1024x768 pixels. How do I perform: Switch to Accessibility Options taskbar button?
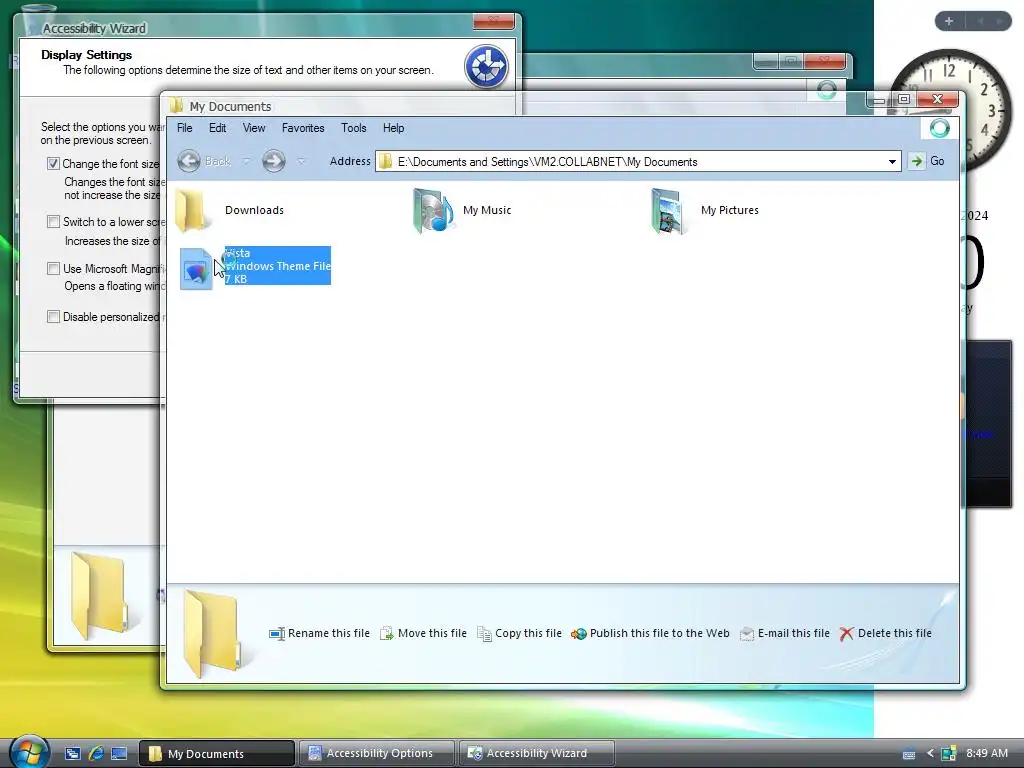coord(377,754)
